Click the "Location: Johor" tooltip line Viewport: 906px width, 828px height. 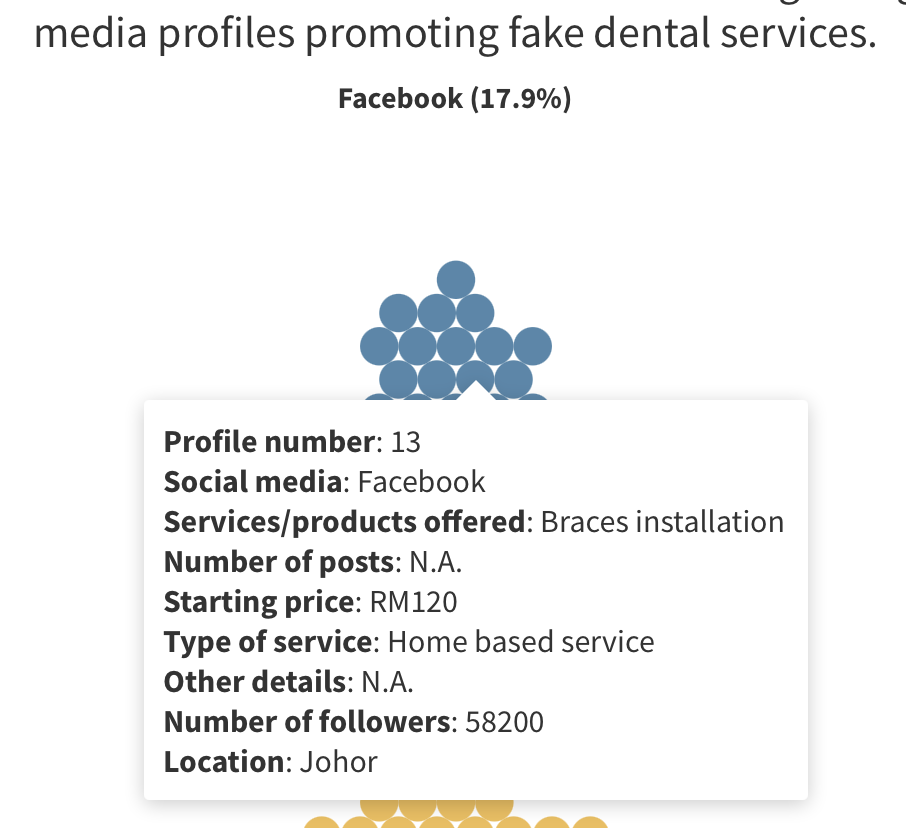pyautogui.click(x=271, y=762)
